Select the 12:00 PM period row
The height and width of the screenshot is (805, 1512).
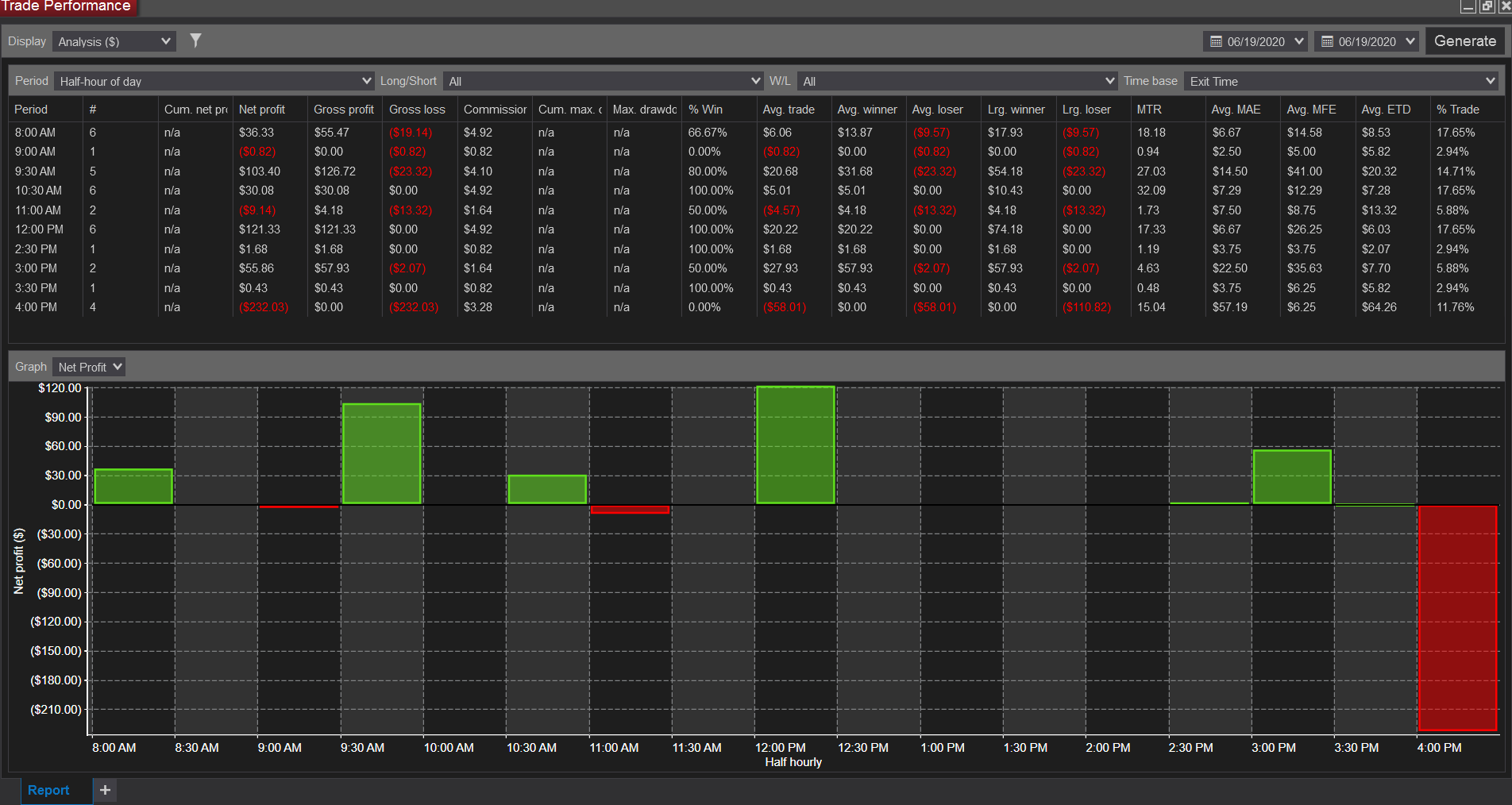coord(756,229)
